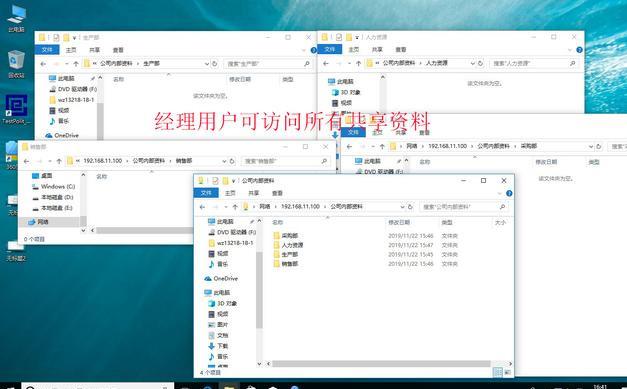This screenshot has height=389, width=627.
Task: Switch to 共享 tab in 公司内部资料 window
Action: pyautogui.click(x=254, y=193)
